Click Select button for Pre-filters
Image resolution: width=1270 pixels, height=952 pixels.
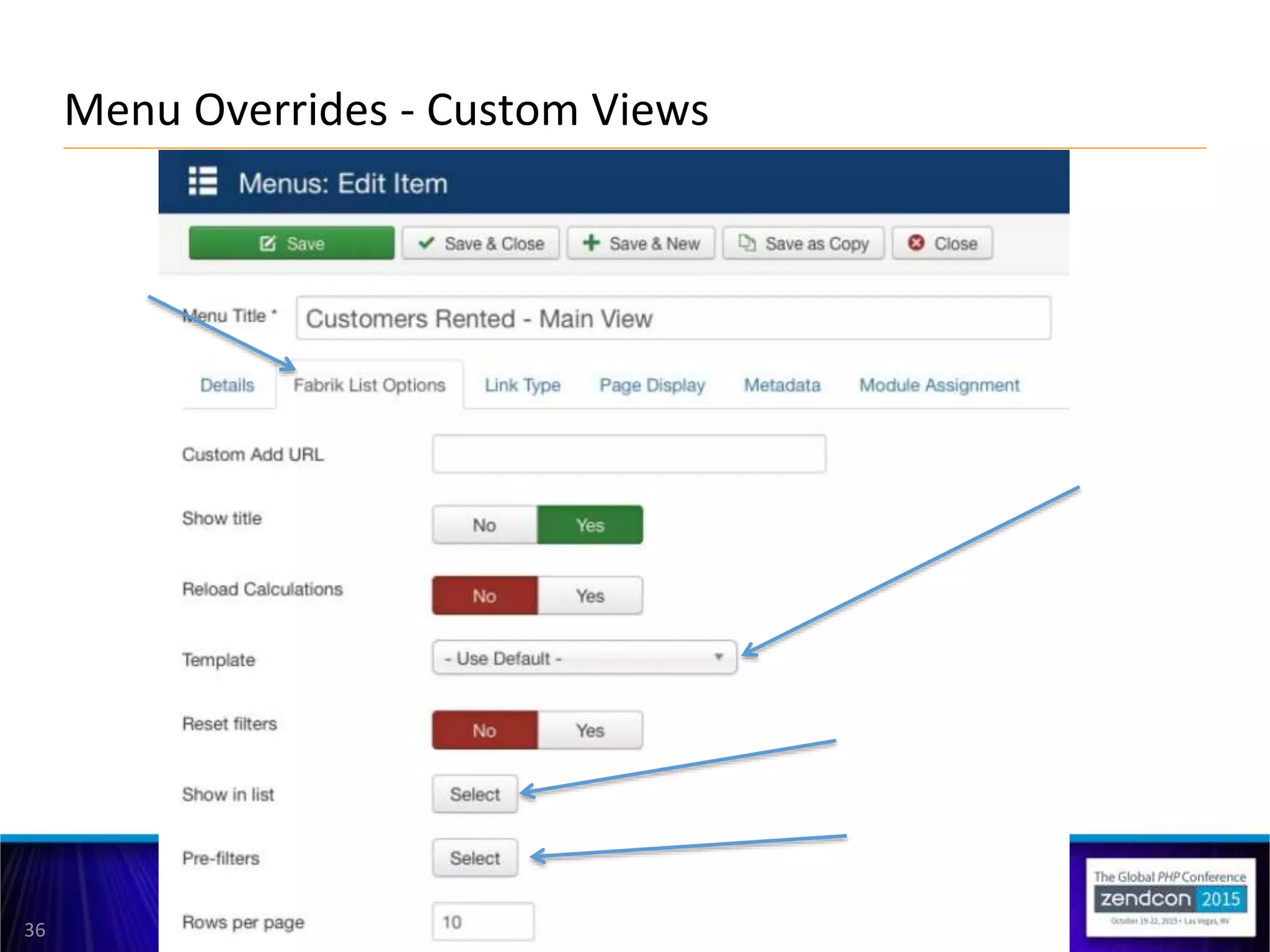[x=475, y=858]
